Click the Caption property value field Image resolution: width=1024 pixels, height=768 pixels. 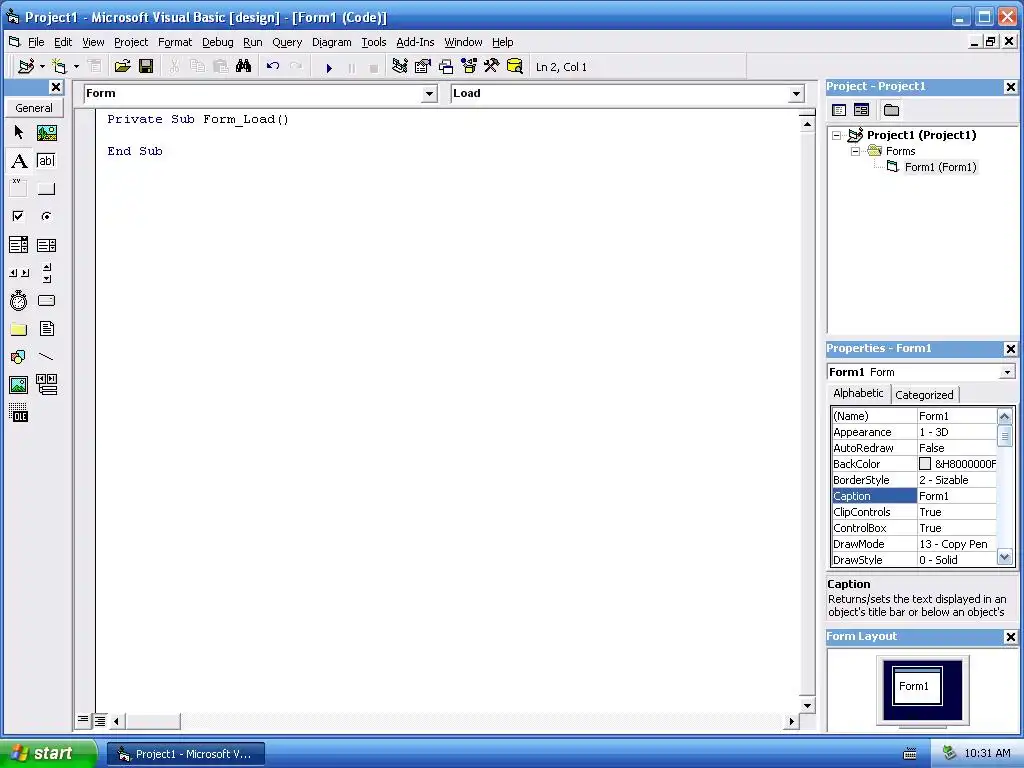point(957,496)
